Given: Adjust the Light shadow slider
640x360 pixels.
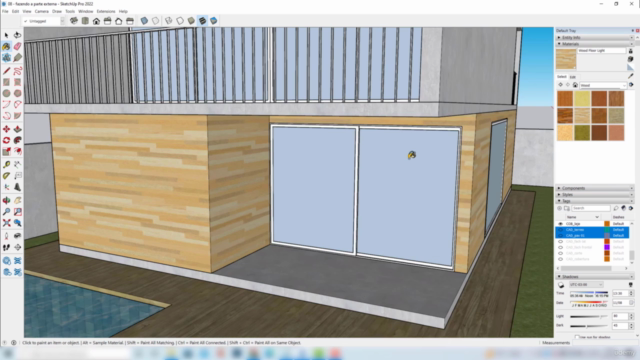Looking at the screenshot, I should tap(589, 316).
